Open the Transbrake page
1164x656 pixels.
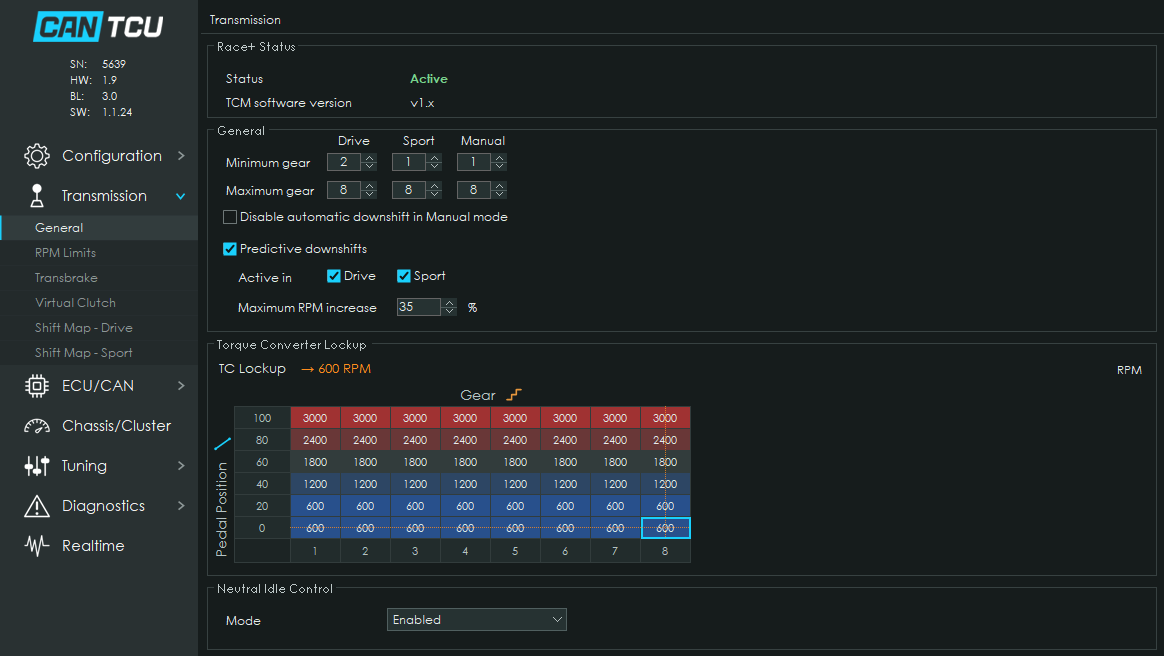[x=99, y=278]
